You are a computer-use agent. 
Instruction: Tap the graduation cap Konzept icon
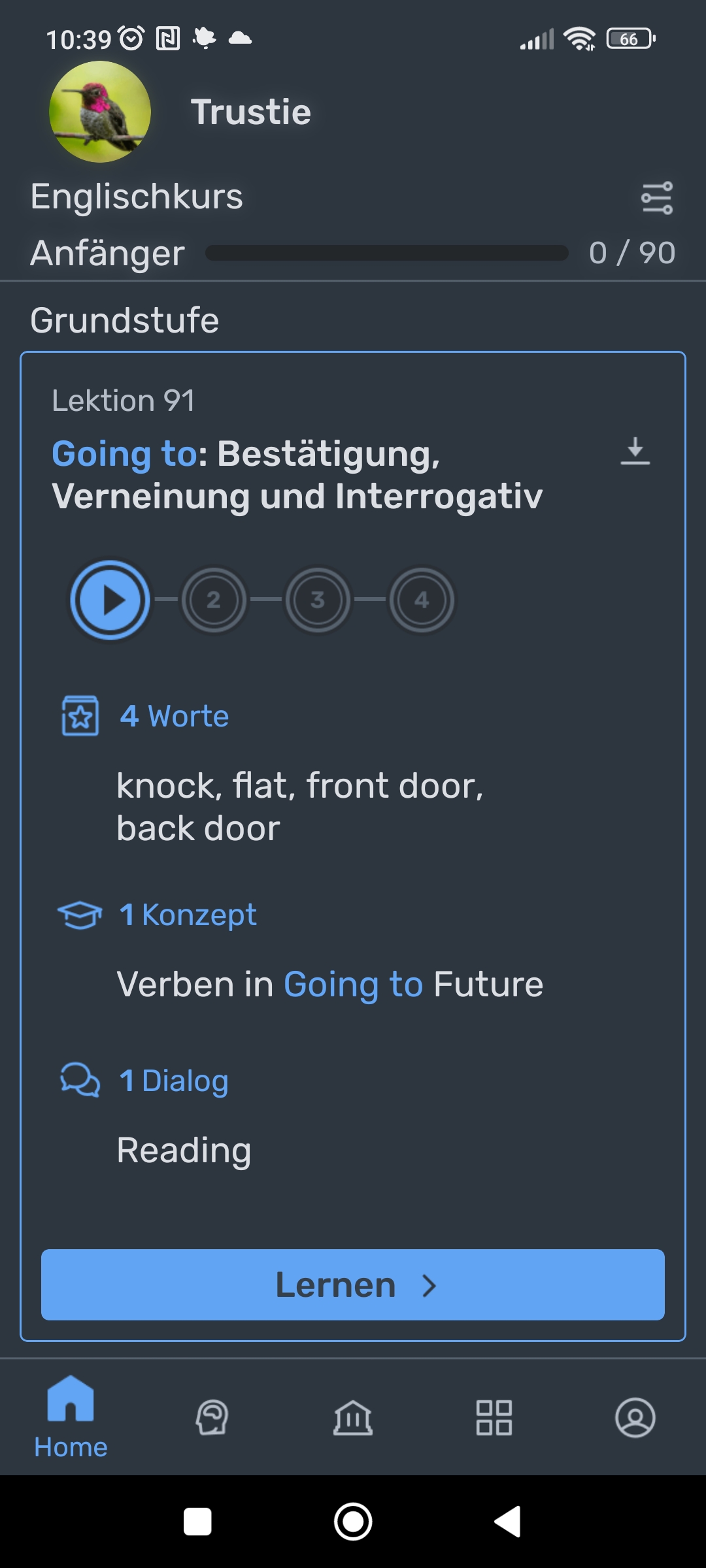80,915
